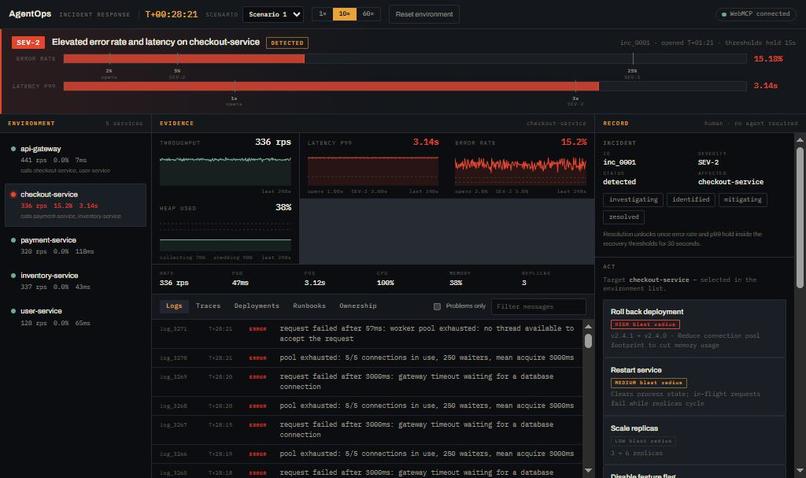This screenshot has height=478, width=806.
Task: Click the Restart service action
Action: pos(694,387)
